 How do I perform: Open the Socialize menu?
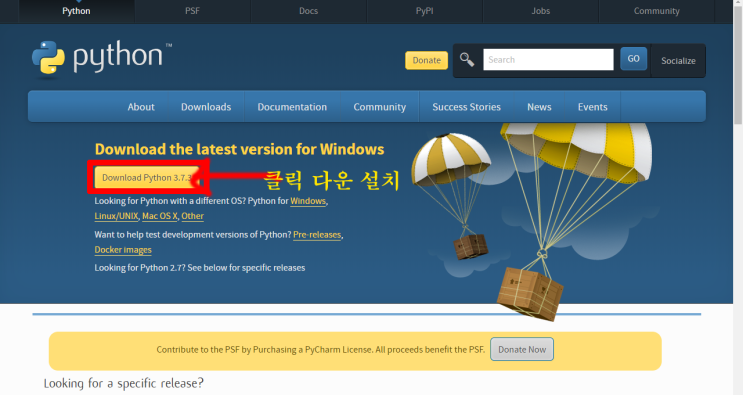pos(678,61)
